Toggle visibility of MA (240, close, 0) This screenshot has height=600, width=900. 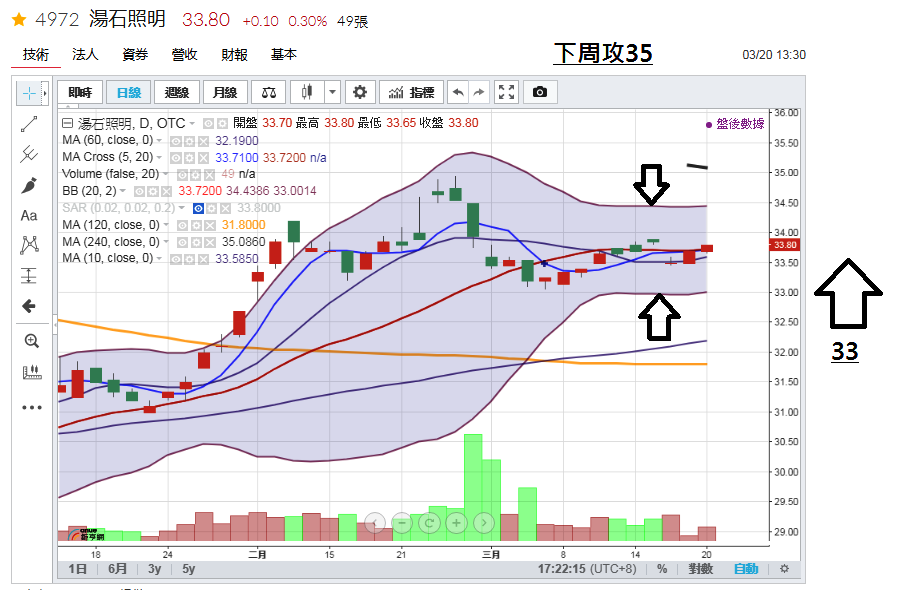[183, 242]
